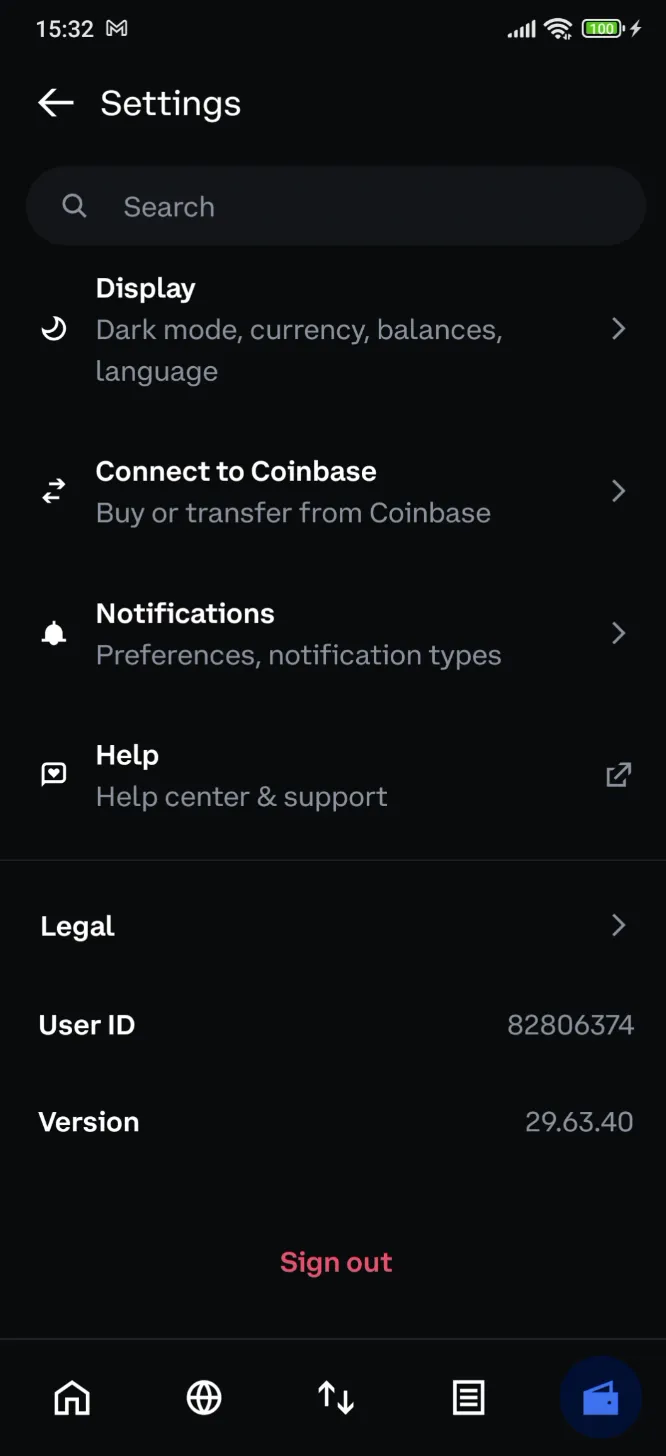
Task: Open the Legal section chevron
Action: tap(618, 925)
